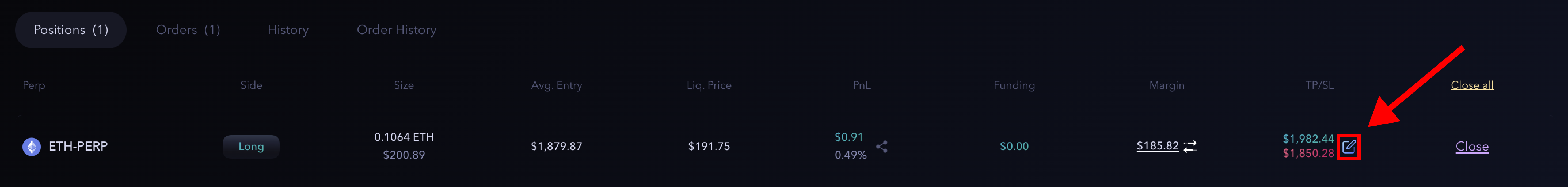Close the ETH-PERP position
The image size is (1568, 187).
pos(1472,146)
